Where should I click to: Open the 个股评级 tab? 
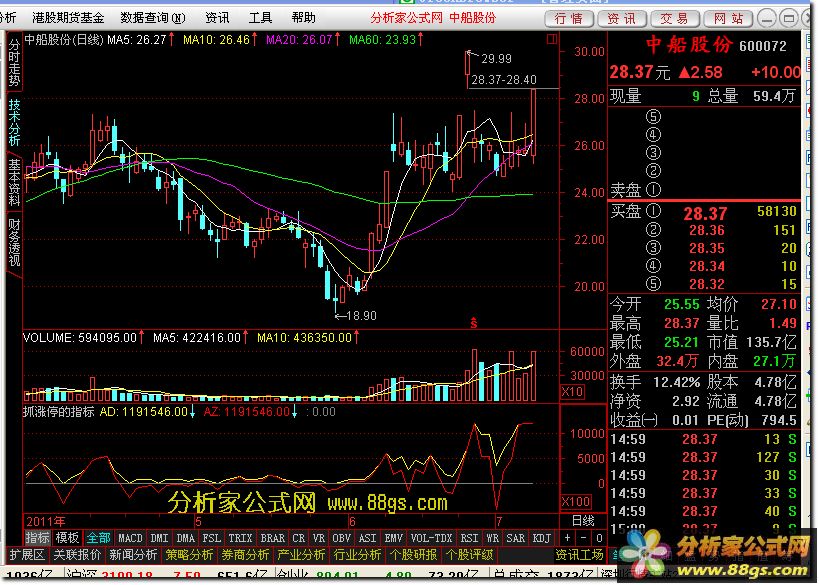click(470, 555)
